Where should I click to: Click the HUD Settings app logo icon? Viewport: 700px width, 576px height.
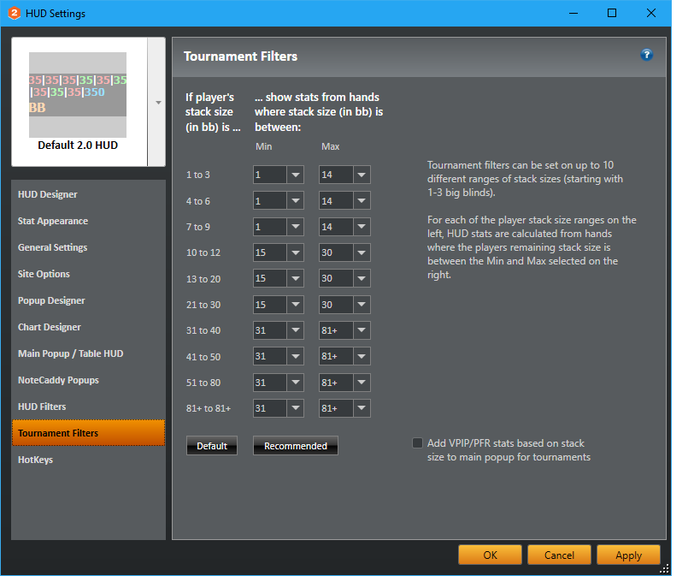coord(14,13)
